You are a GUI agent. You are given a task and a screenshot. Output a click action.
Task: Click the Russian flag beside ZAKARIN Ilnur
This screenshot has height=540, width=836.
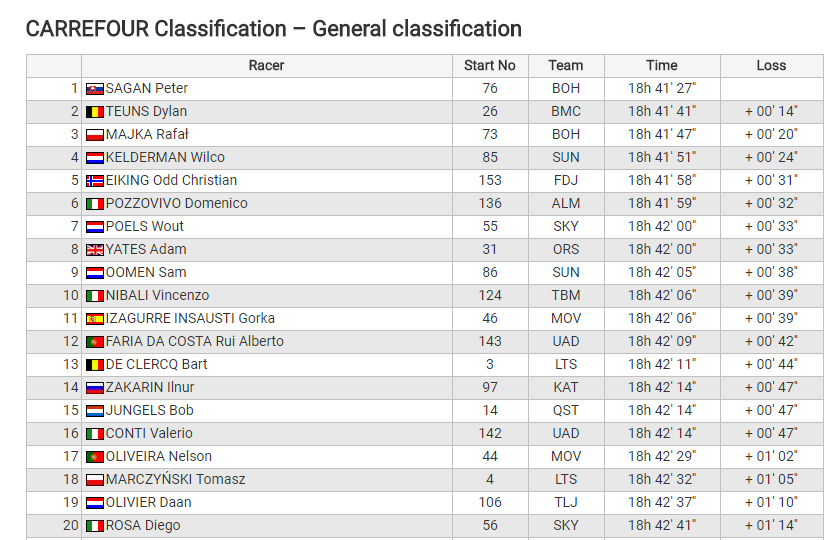pyautogui.click(x=95, y=388)
